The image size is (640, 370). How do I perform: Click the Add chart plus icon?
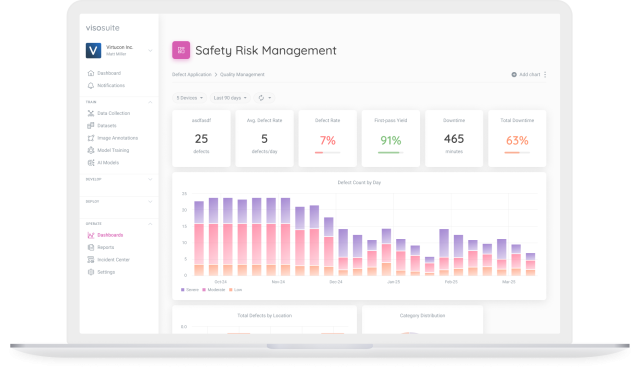514,74
